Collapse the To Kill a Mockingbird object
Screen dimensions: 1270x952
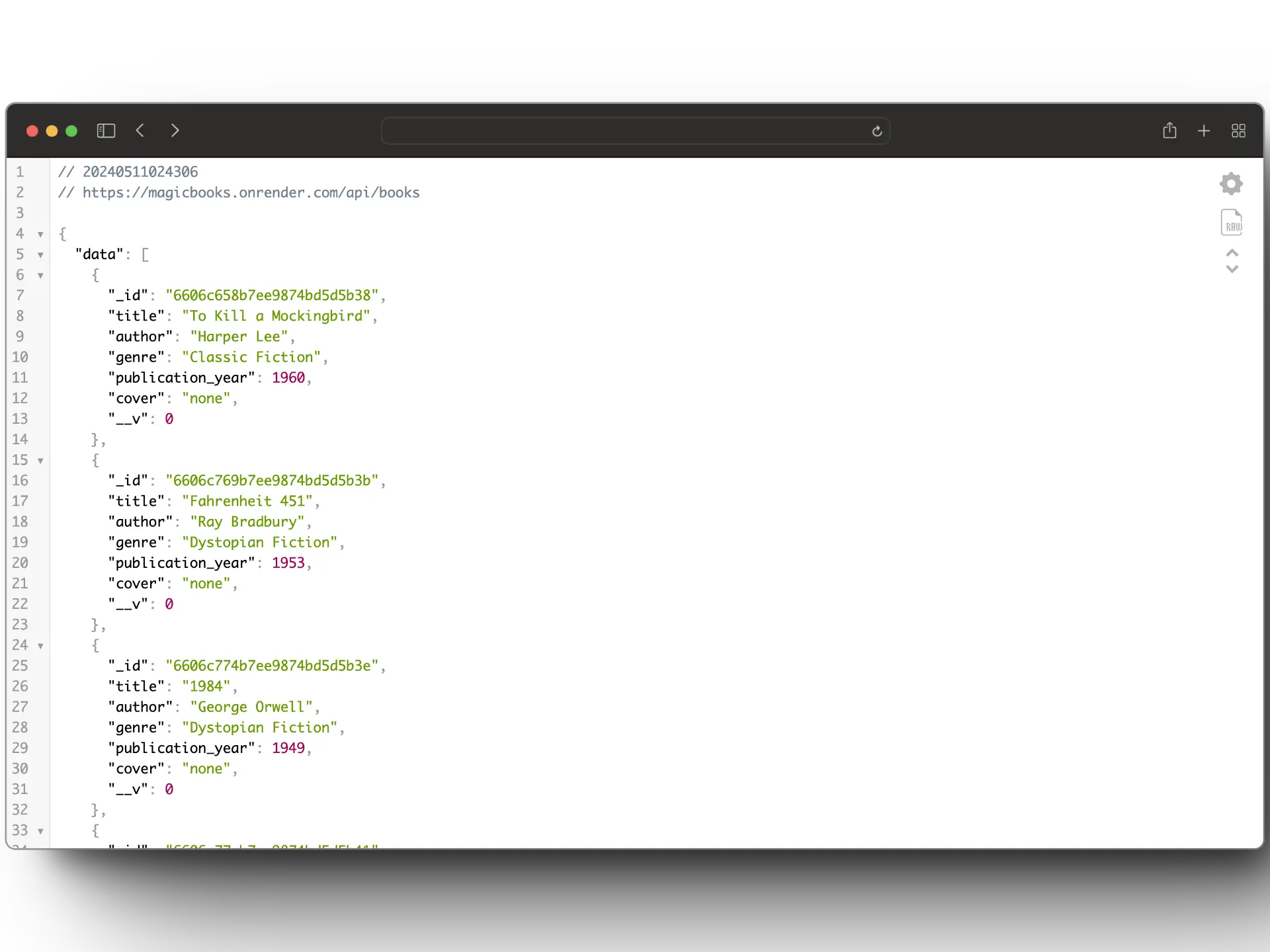click(40, 275)
